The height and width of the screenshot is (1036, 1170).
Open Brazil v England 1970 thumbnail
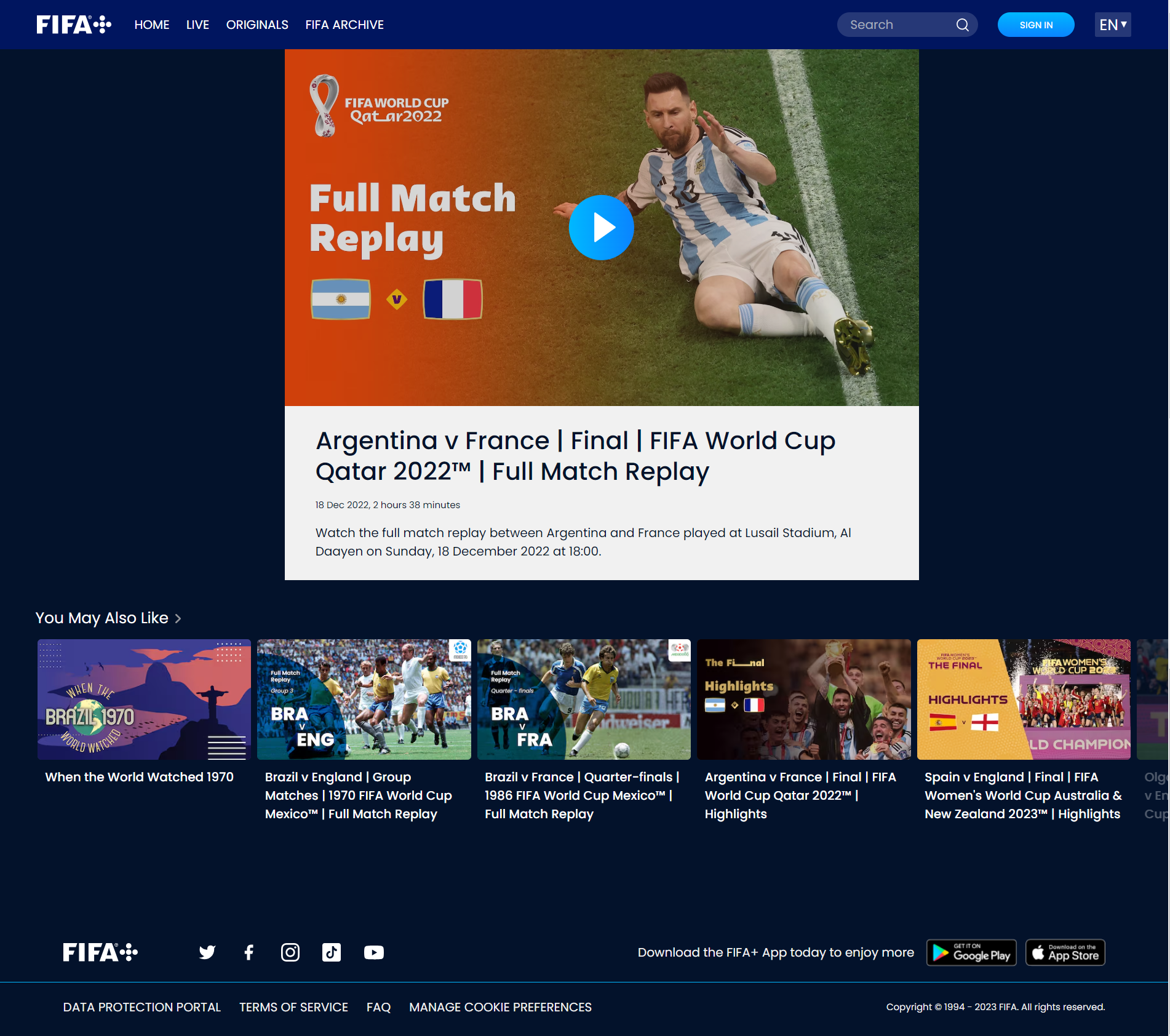coord(364,699)
